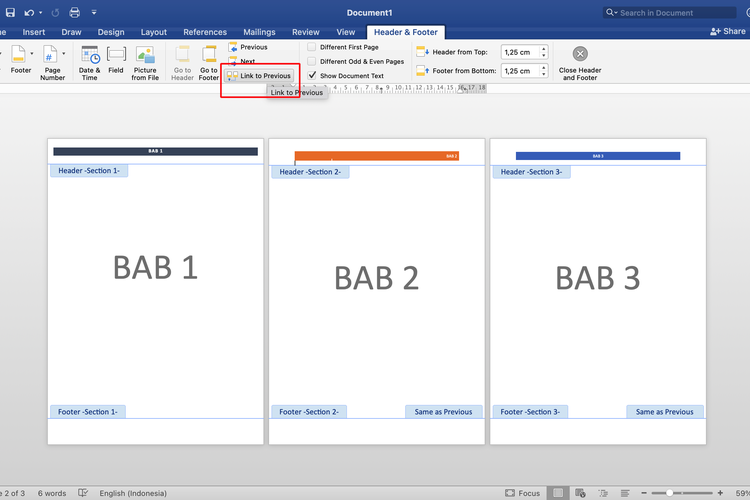Click the Header -Section 2- label
This screenshot has width=750, height=500.
(x=310, y=172)
